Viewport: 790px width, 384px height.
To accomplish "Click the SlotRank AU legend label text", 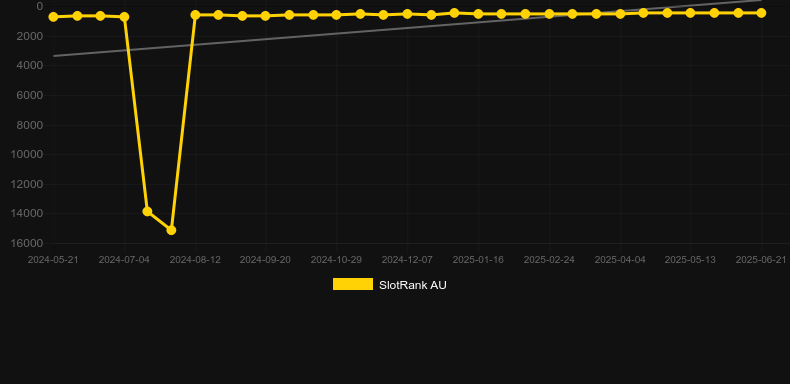I will 413,285.
